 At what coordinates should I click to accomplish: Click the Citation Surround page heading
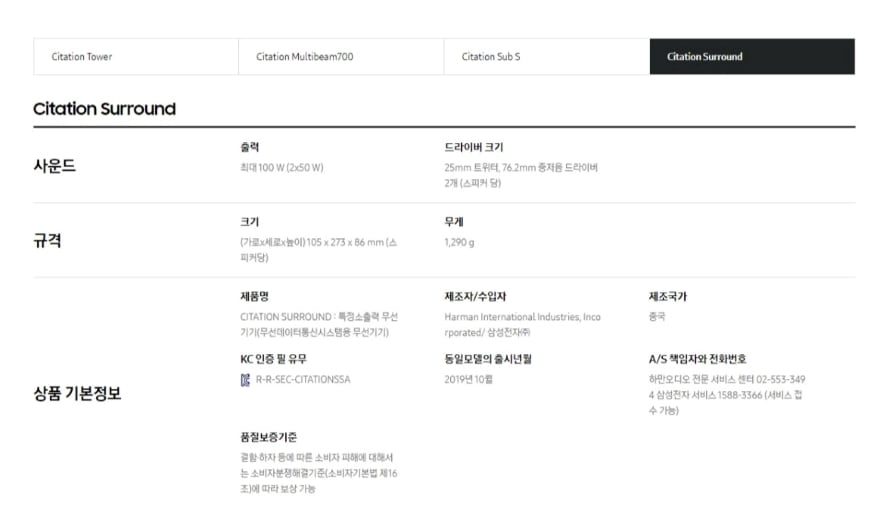pyautogui.click(x=104, y=109)
